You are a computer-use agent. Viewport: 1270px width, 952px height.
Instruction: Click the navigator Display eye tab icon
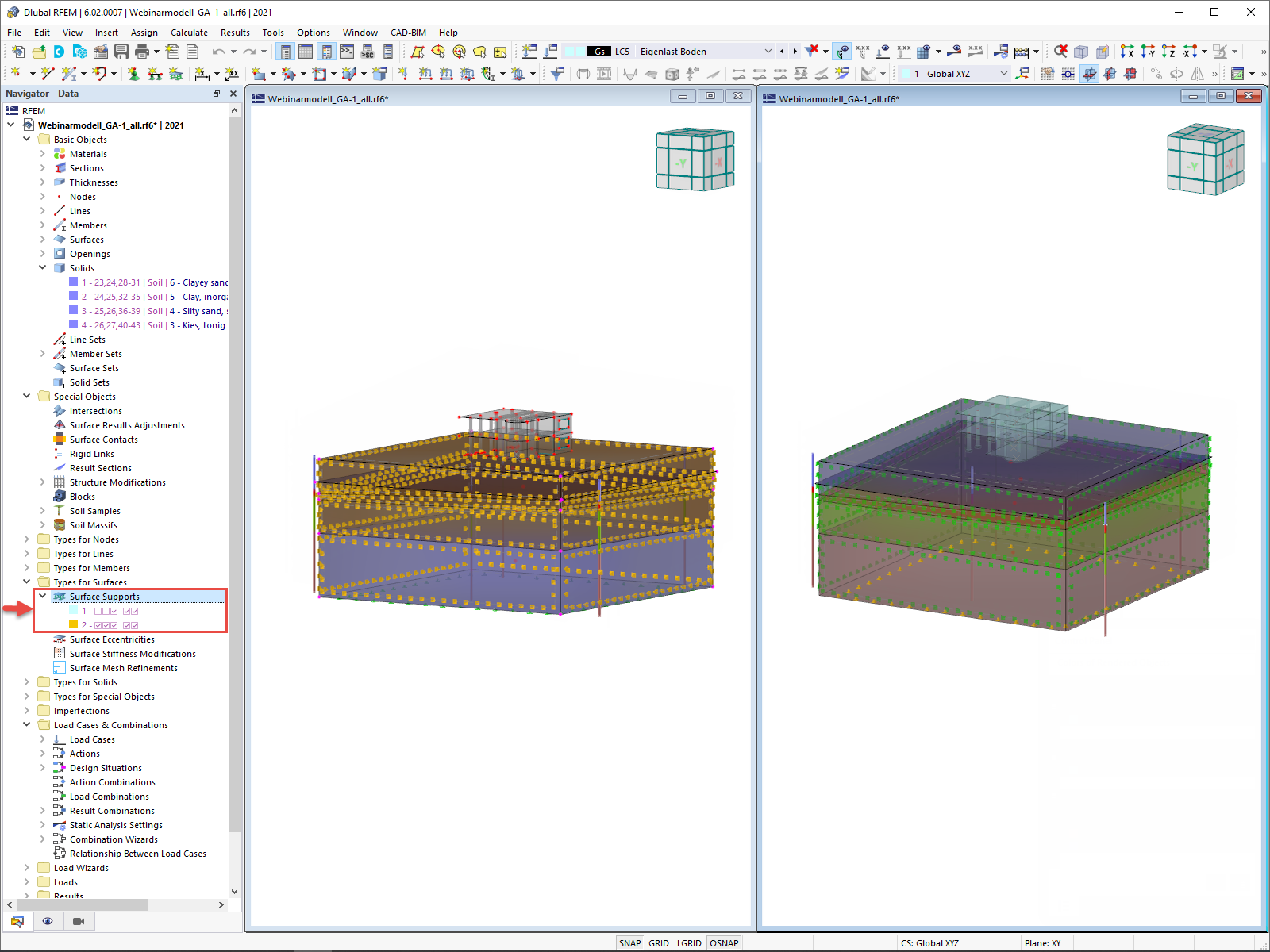click(x=48, y=921)
